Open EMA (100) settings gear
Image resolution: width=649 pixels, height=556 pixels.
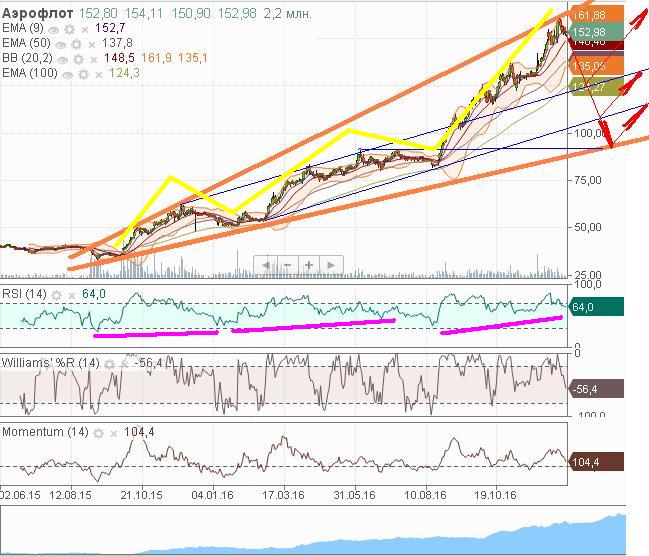tap(84, 75)
